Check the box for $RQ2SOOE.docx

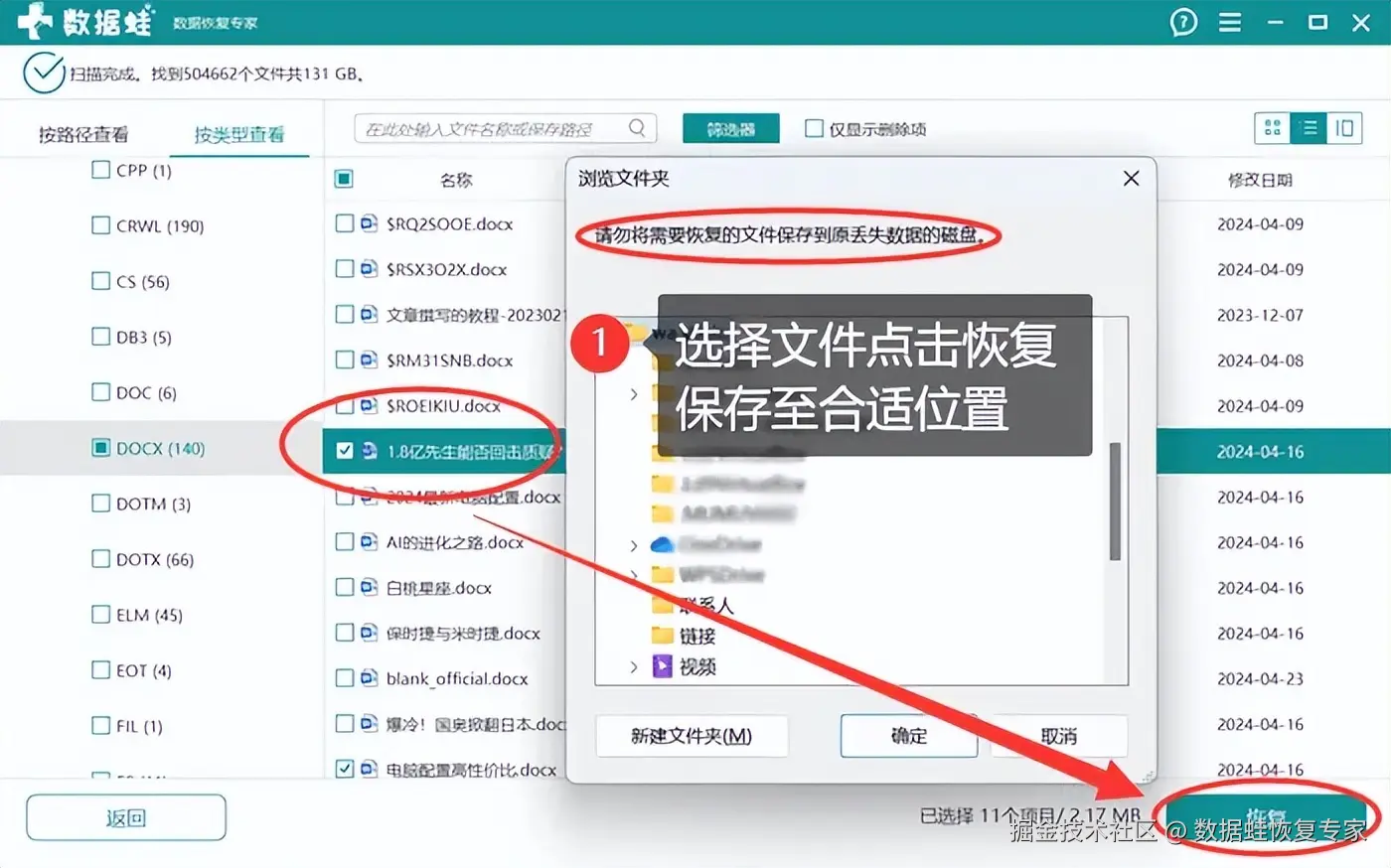pyautogui.click(x=344, y=223)
